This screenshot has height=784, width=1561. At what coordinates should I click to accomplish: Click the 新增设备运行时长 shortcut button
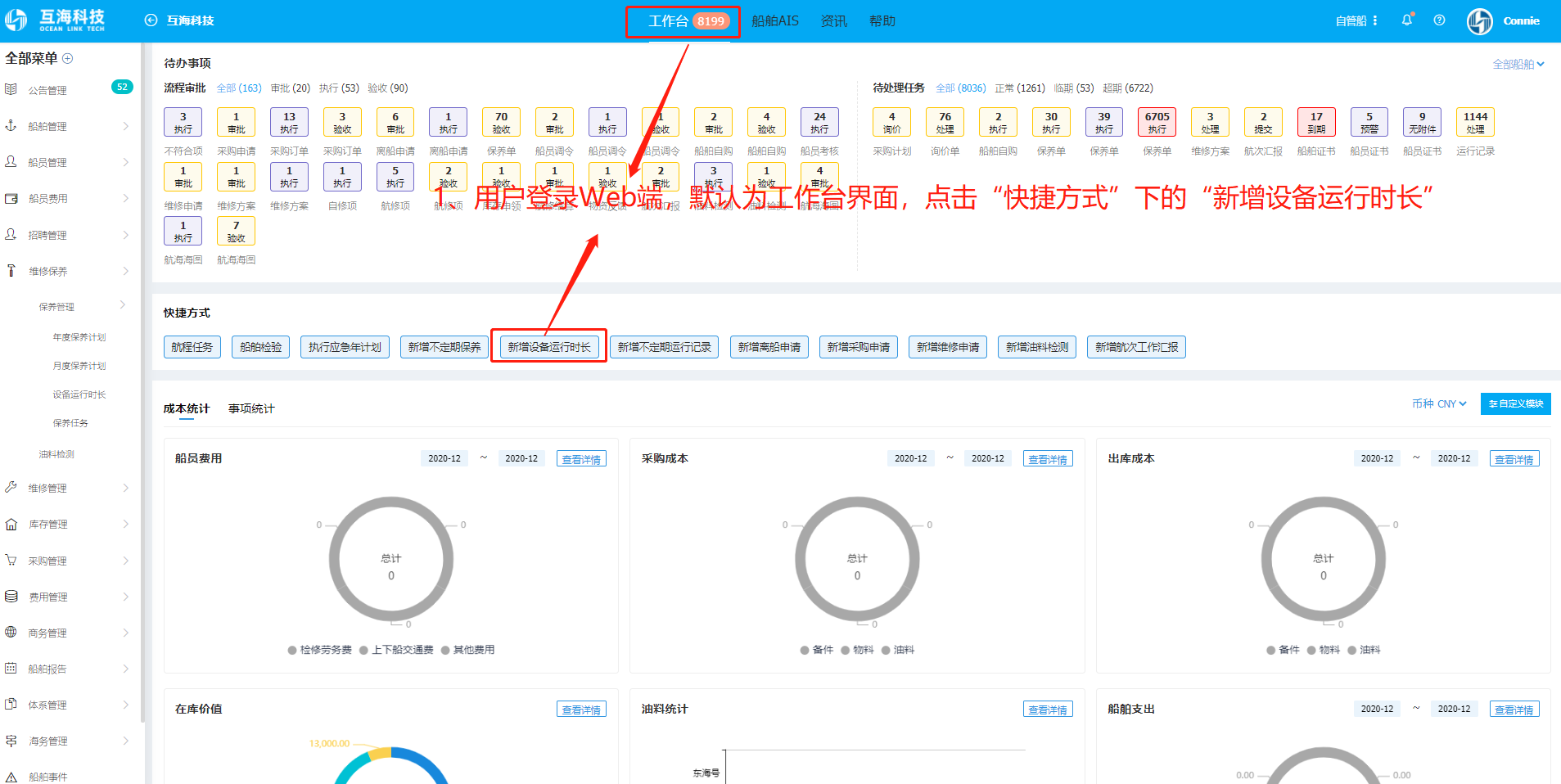548,347
